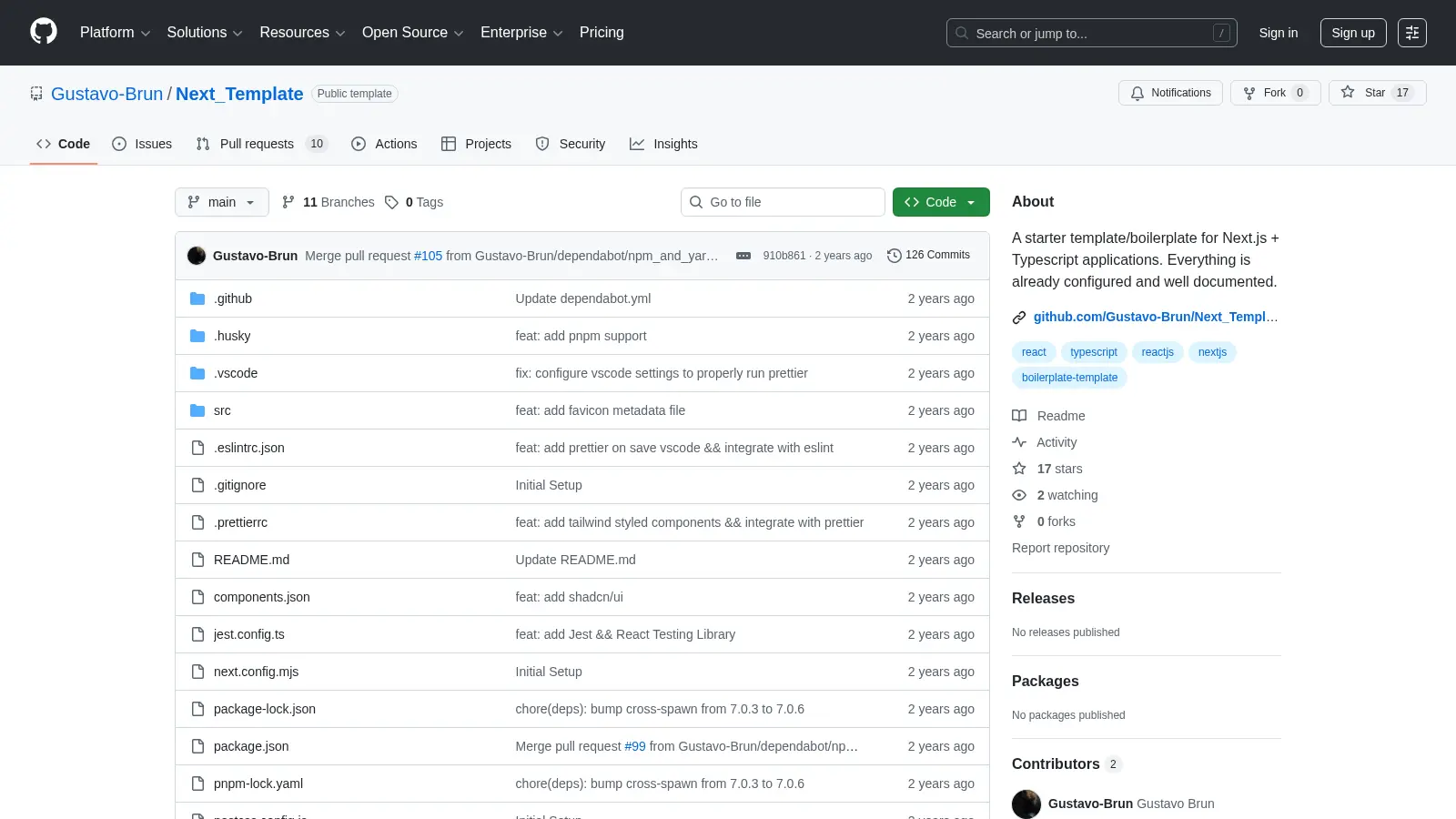Select the Code tab
1456x819 pixels.
64,144
